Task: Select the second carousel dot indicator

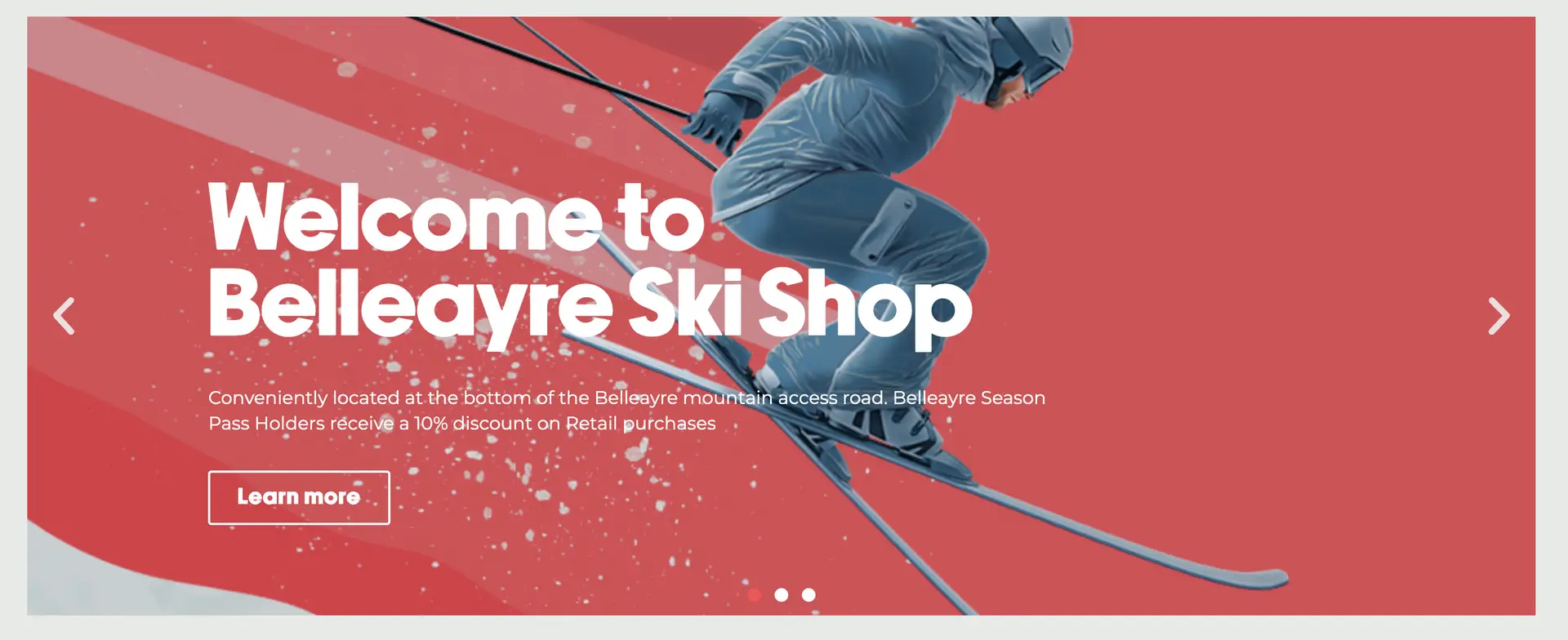Action: pos(782,595)
